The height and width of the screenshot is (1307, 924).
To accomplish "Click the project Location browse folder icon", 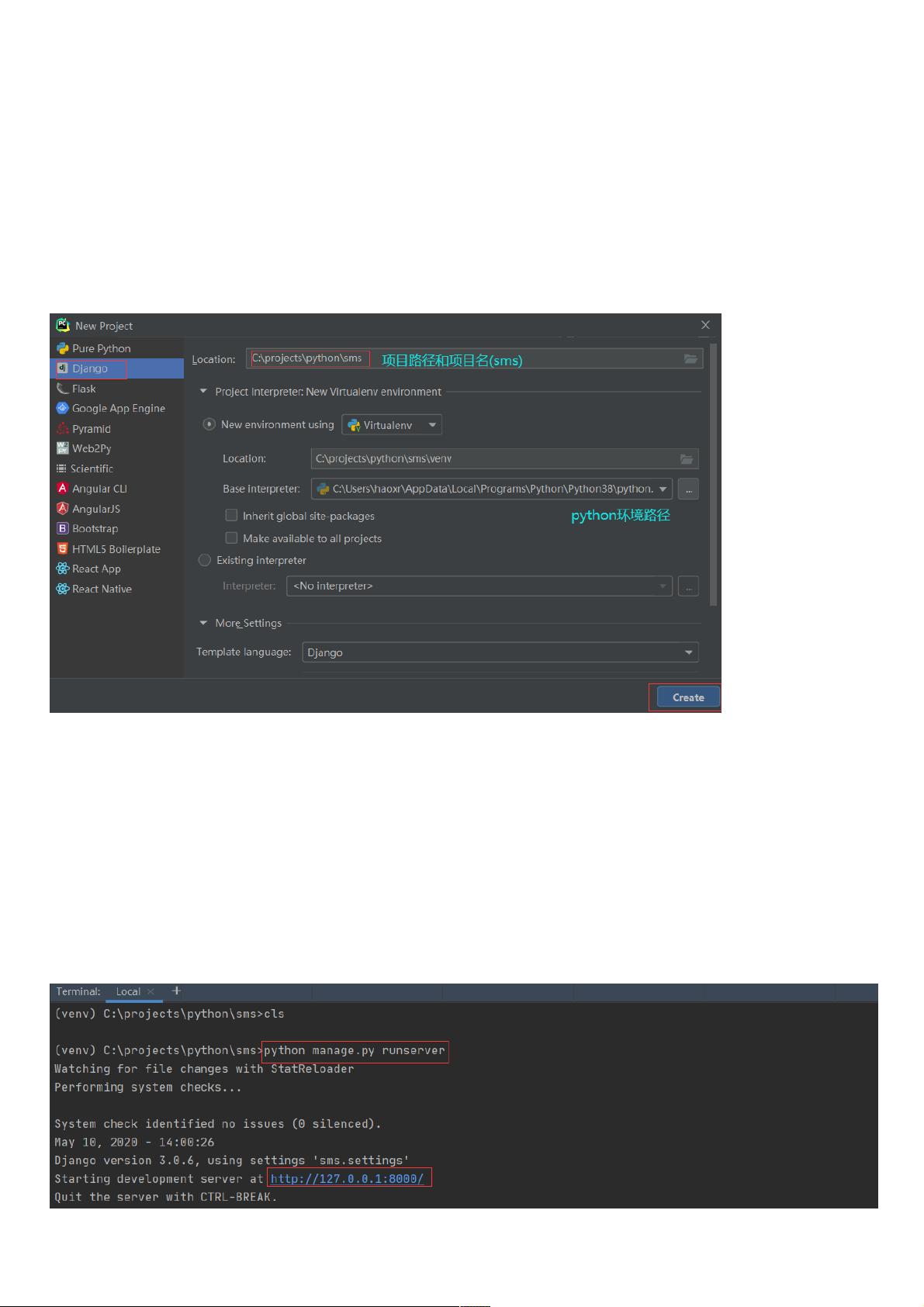I will [690, 358].
